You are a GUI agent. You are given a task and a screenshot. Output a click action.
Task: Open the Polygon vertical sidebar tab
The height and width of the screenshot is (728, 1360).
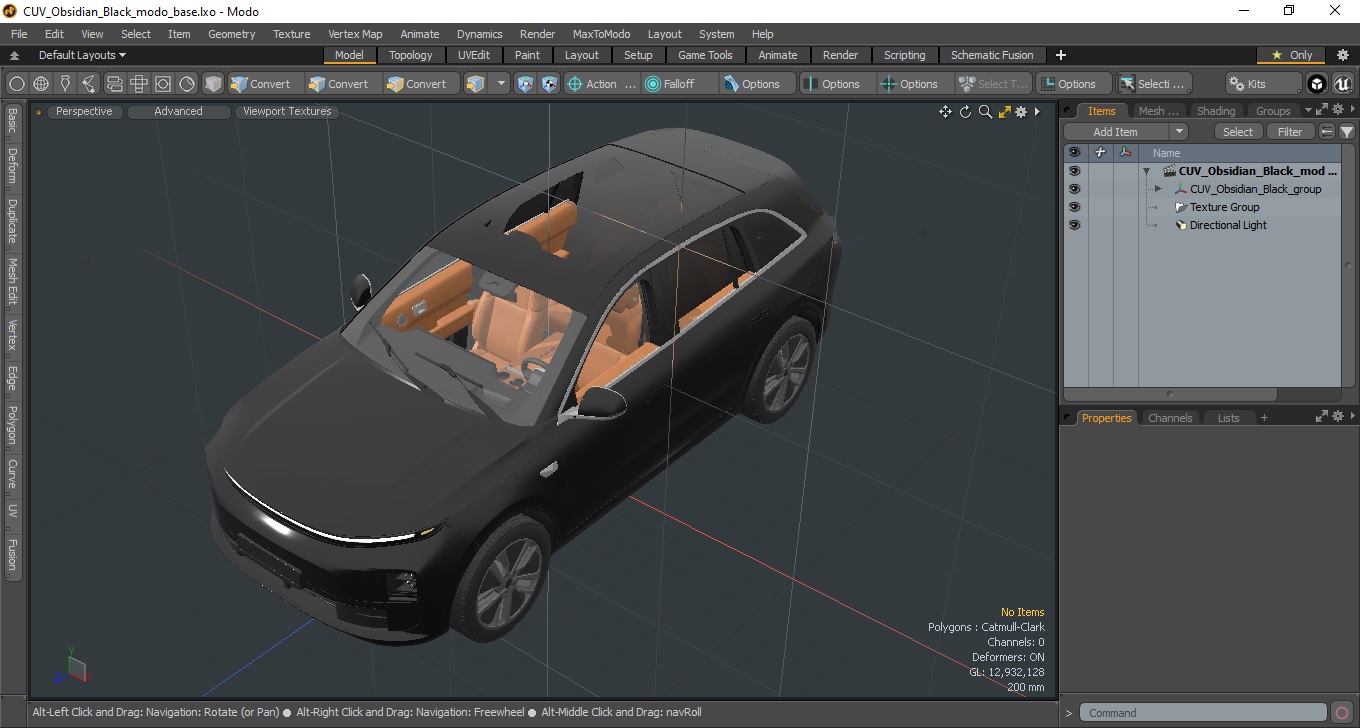click(x=12, y=425)
